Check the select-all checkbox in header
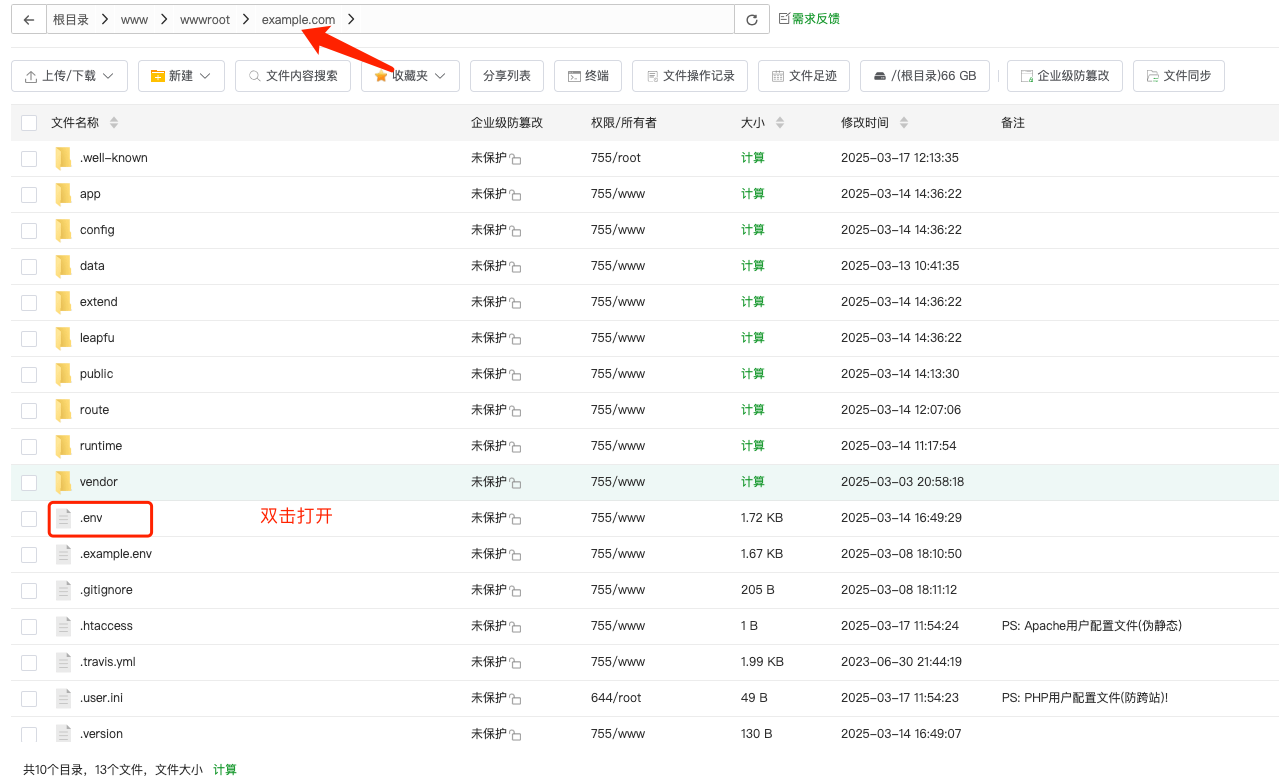 tap(29, 123)
